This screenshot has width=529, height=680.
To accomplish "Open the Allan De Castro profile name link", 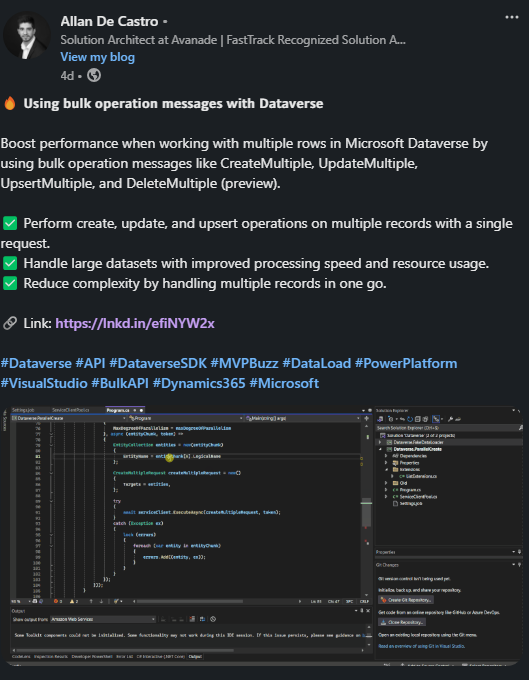I will (109, 21).
